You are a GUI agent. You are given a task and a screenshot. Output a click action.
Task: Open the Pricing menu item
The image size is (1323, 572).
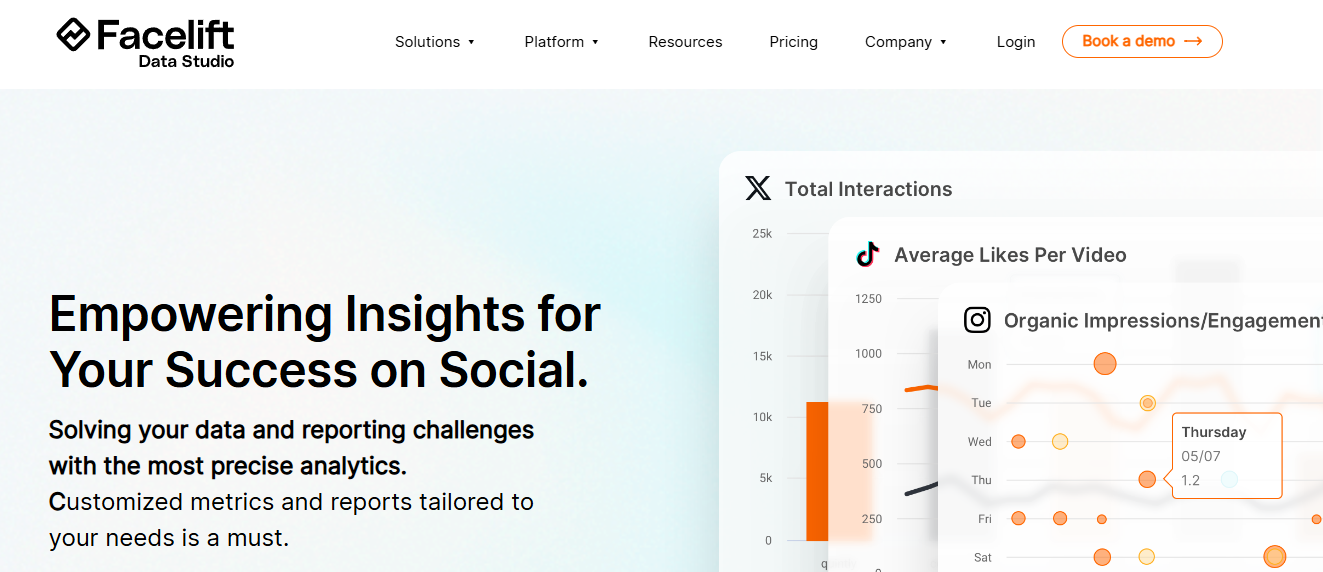click(x=793, y=42)
